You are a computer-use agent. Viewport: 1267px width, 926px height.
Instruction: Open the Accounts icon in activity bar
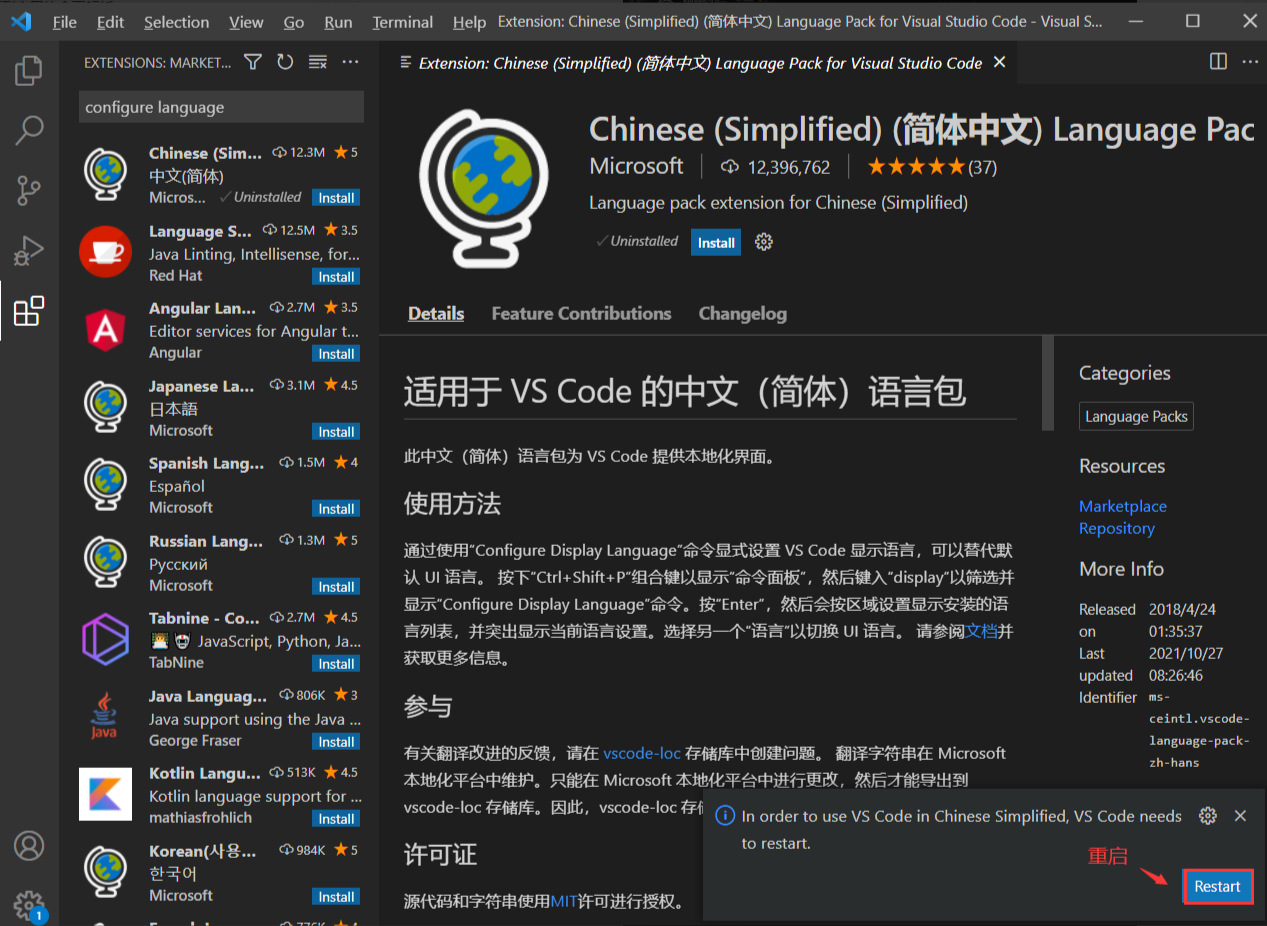[29, 846]
